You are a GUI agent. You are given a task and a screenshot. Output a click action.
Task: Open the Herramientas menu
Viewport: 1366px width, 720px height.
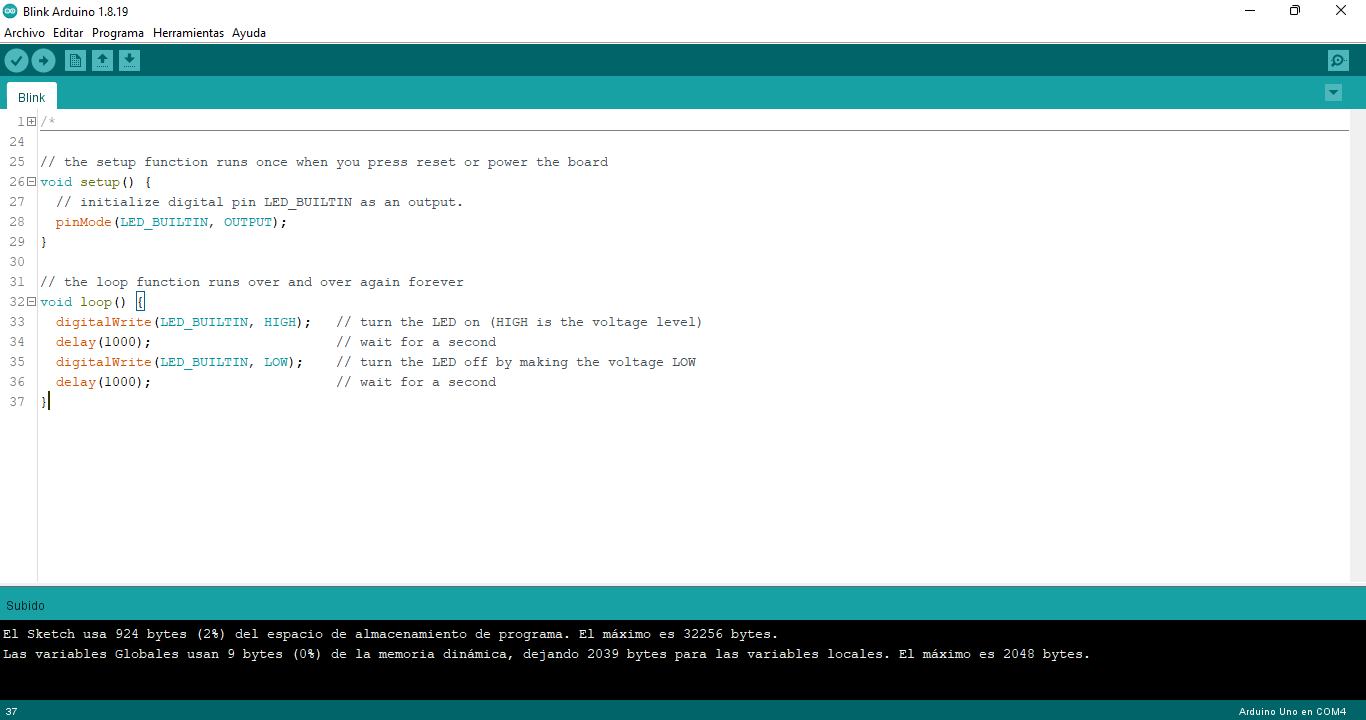[x=188, y=33]
